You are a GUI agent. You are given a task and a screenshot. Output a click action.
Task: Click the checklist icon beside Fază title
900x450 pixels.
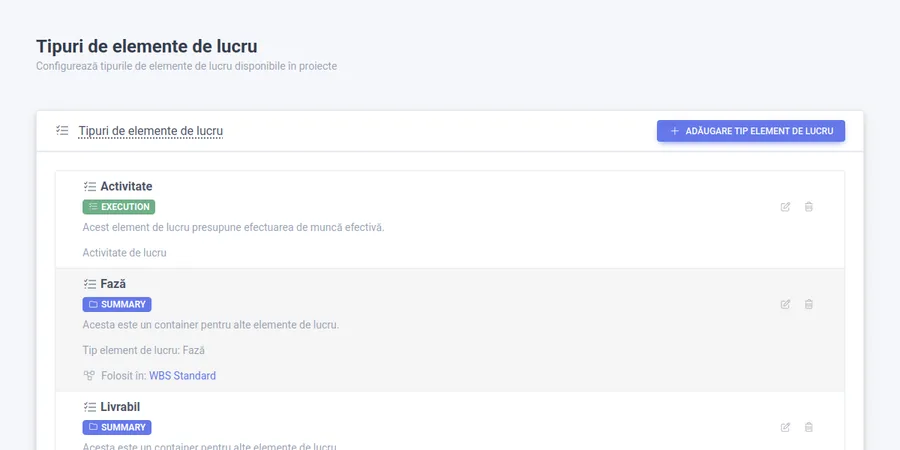click(90, 284)
